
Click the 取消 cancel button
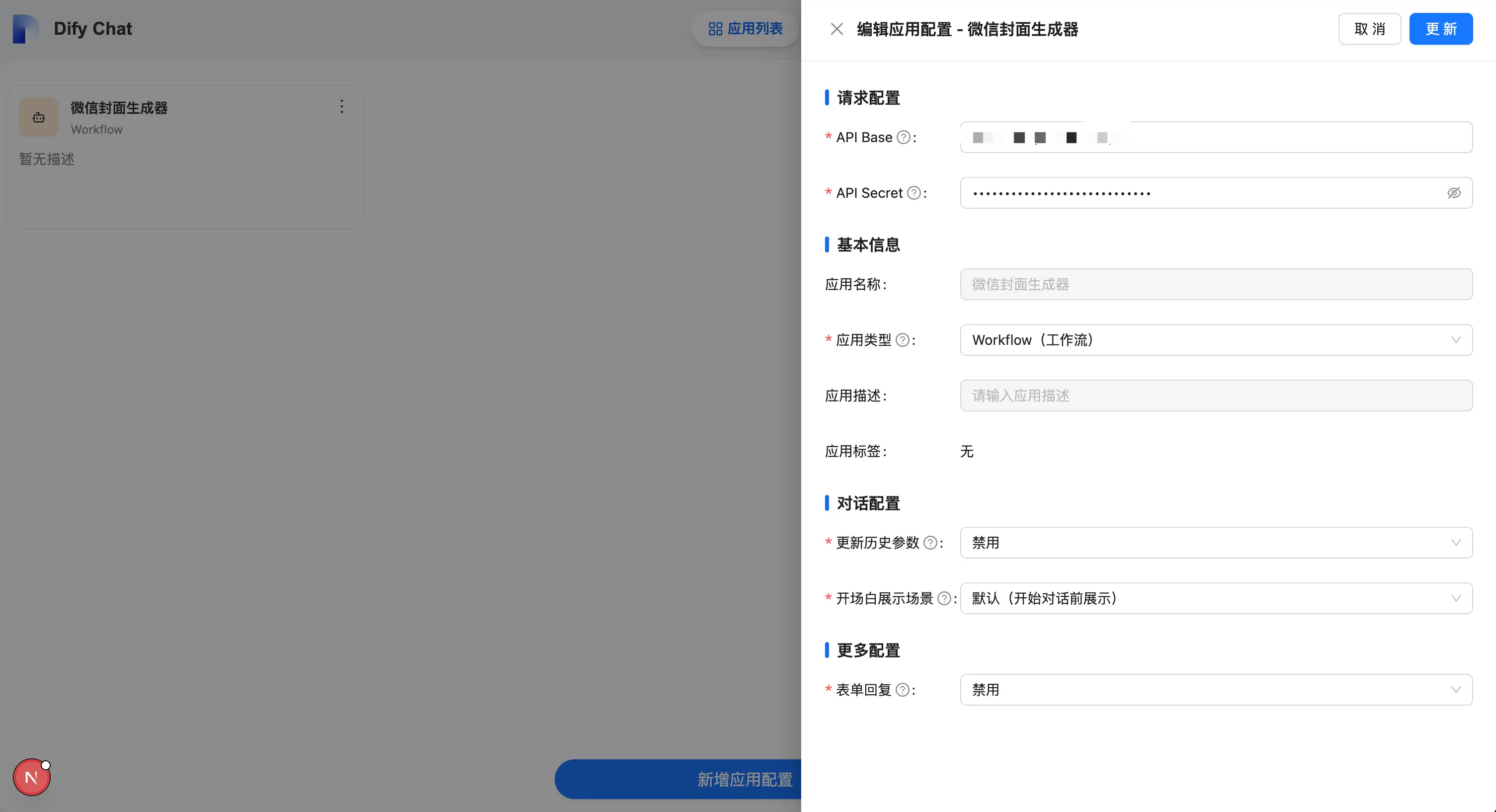1369,29
